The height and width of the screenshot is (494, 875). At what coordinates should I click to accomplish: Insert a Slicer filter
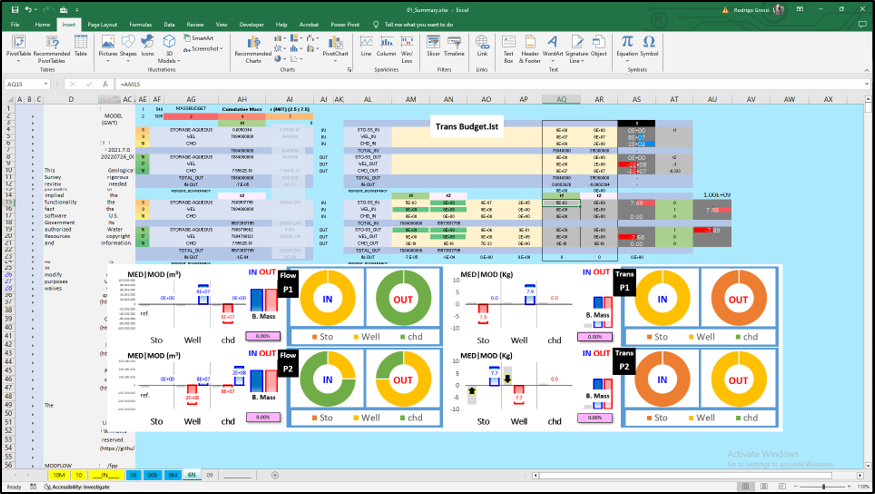coord(433,46)
